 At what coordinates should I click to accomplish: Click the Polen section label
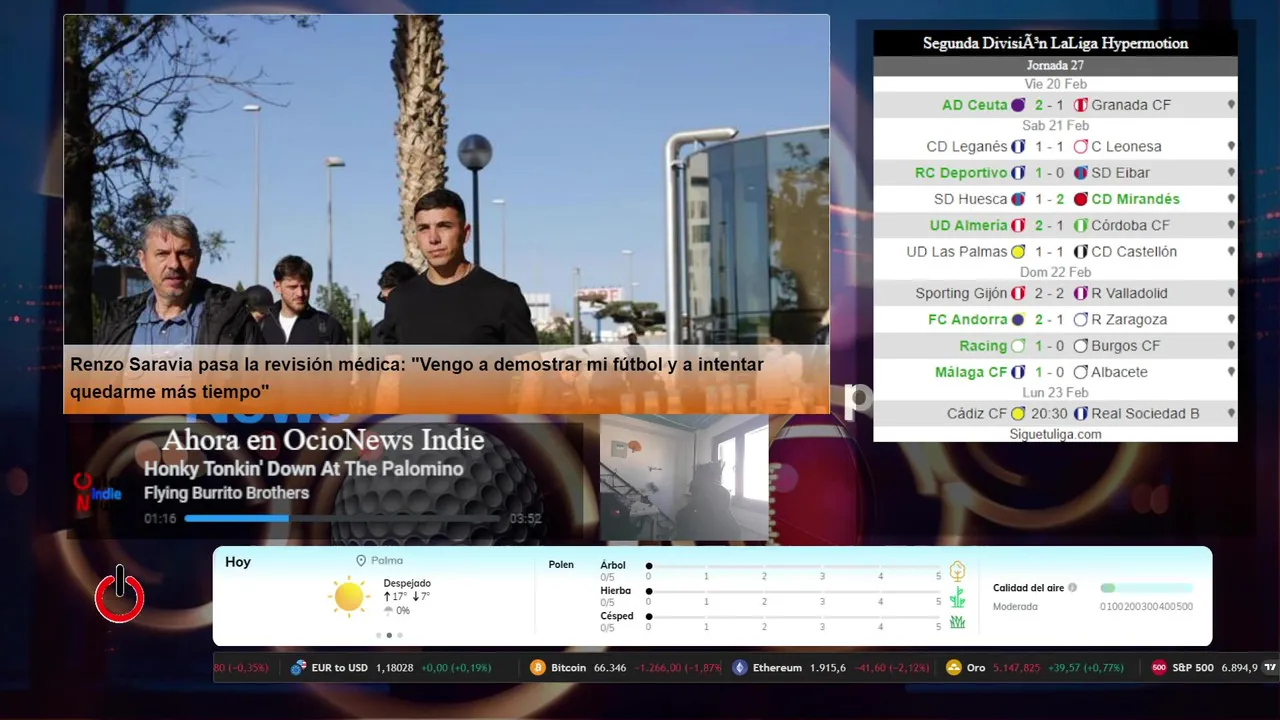tap(561, 565)
